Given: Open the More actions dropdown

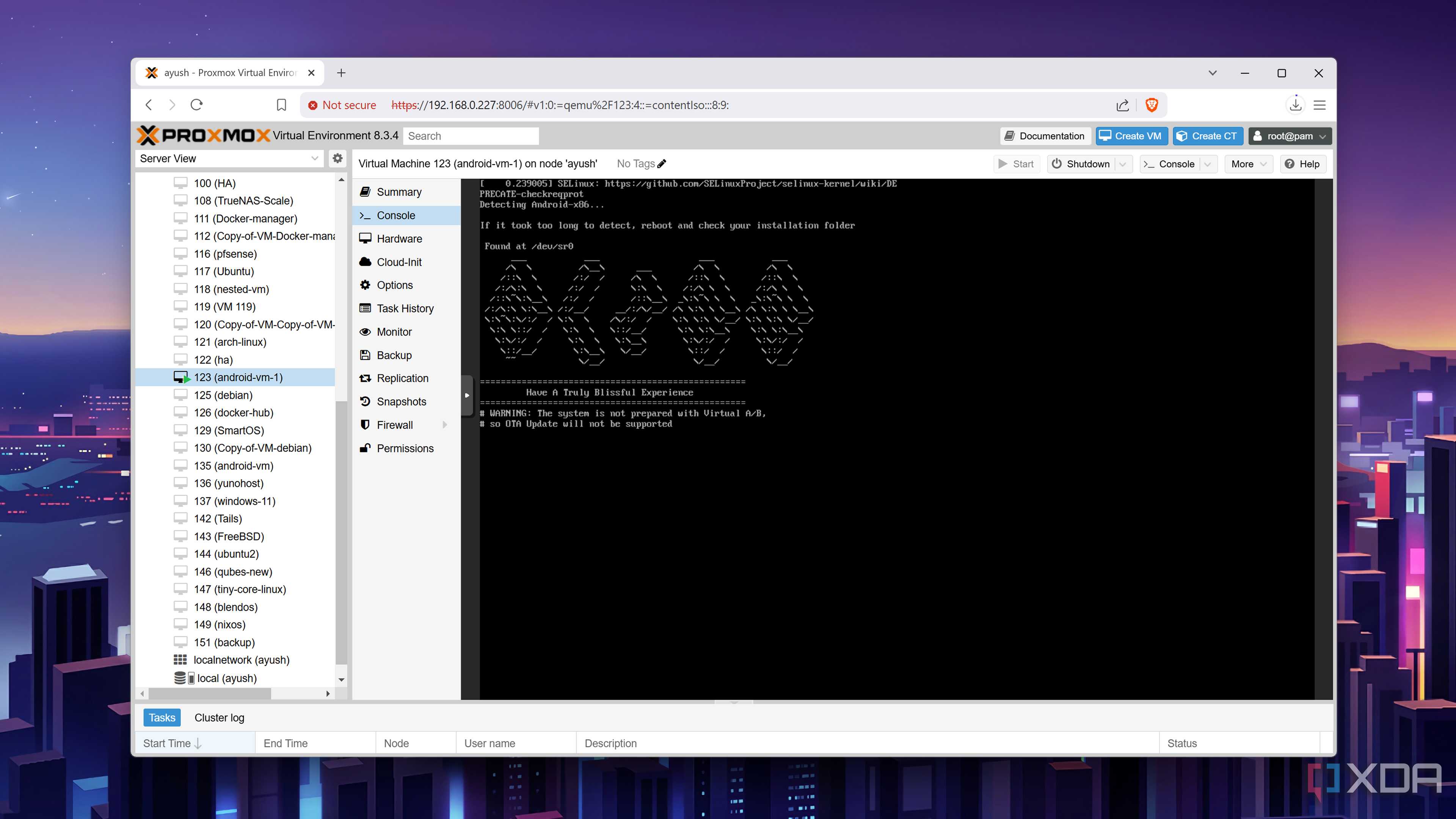Looking at the screenshot, I should (x=1249, y=164).
